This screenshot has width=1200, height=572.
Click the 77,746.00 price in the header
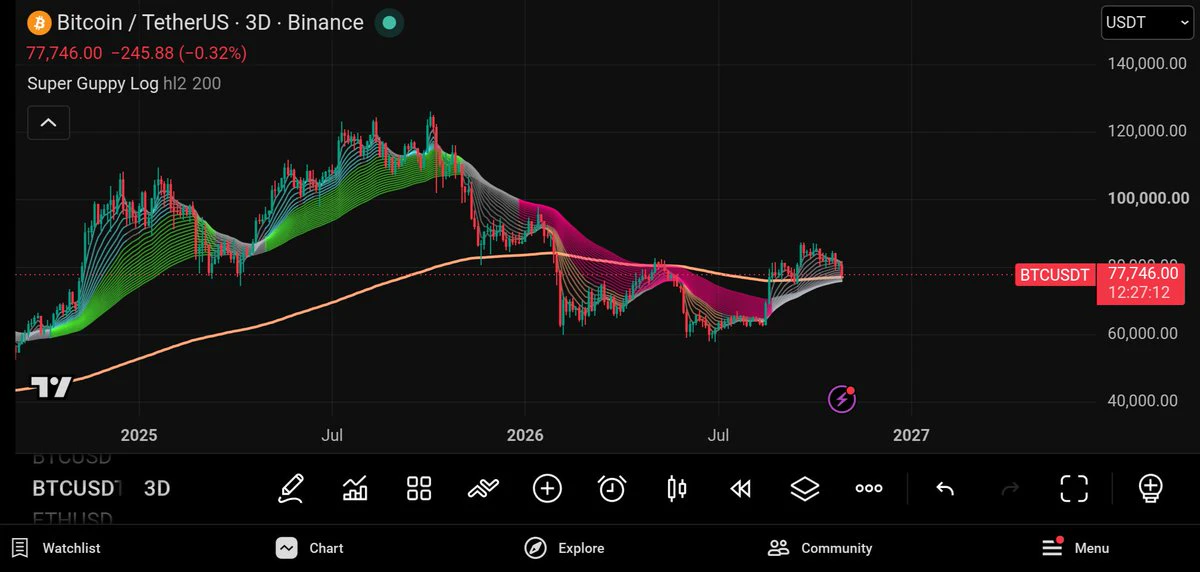(x=64, y=53)
